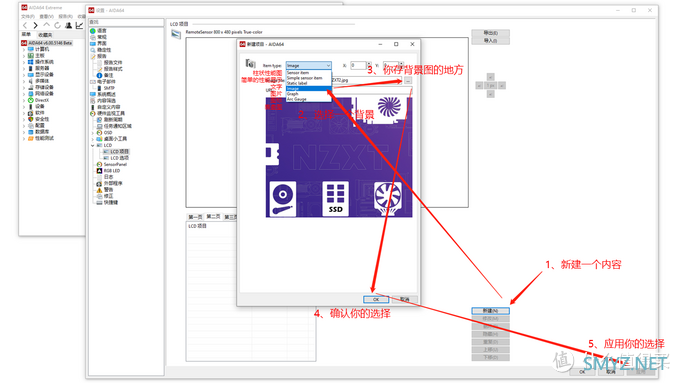Collapse the LCD tree node
The image size is (680, 383).
92,145
